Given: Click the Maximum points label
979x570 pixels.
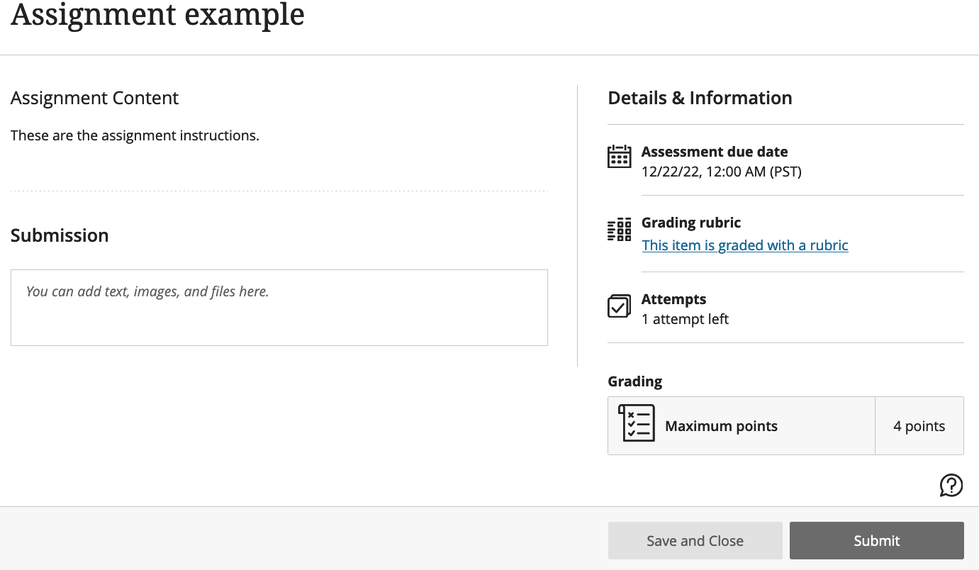Looking at the screenshot, I should [x=721, y=426].
